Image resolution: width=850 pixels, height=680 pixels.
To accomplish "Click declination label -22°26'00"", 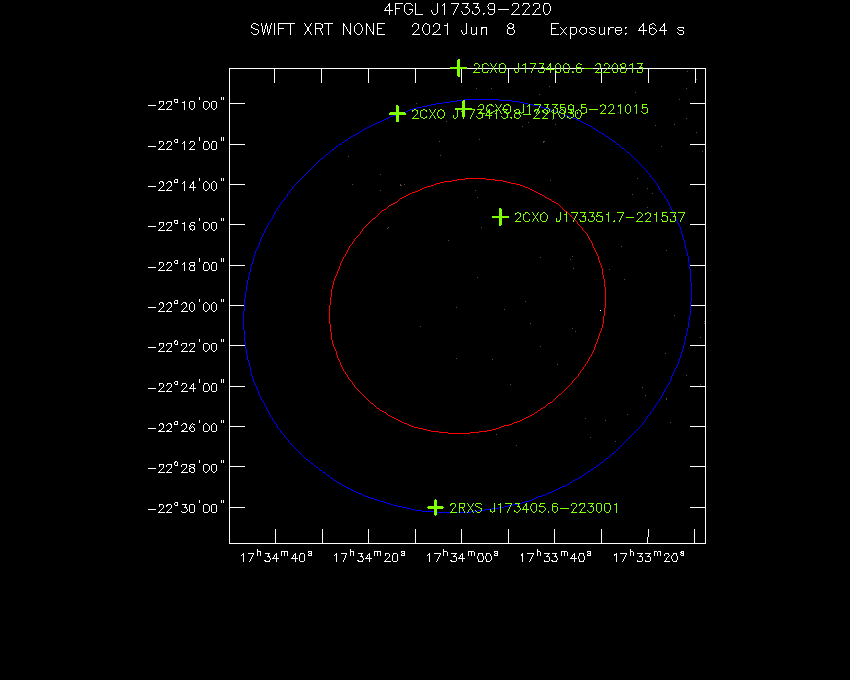I will point(186,427).
